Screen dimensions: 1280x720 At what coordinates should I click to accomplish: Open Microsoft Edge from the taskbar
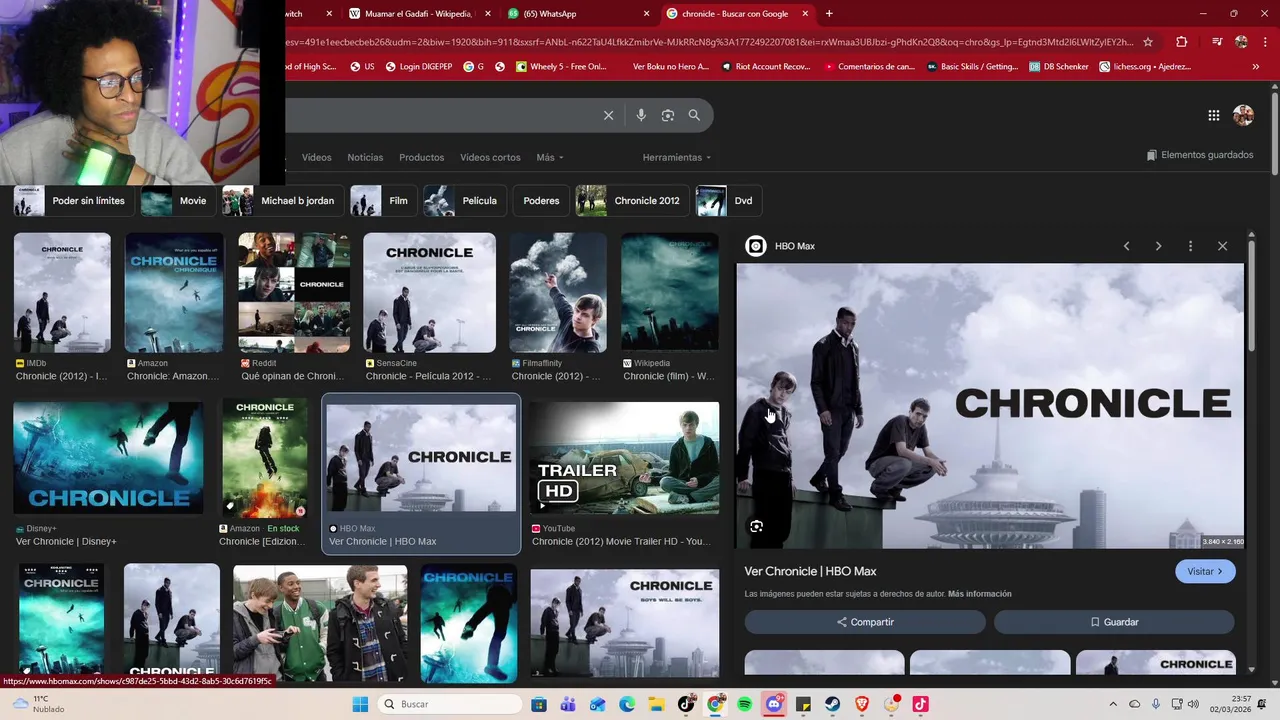point(627,704)
